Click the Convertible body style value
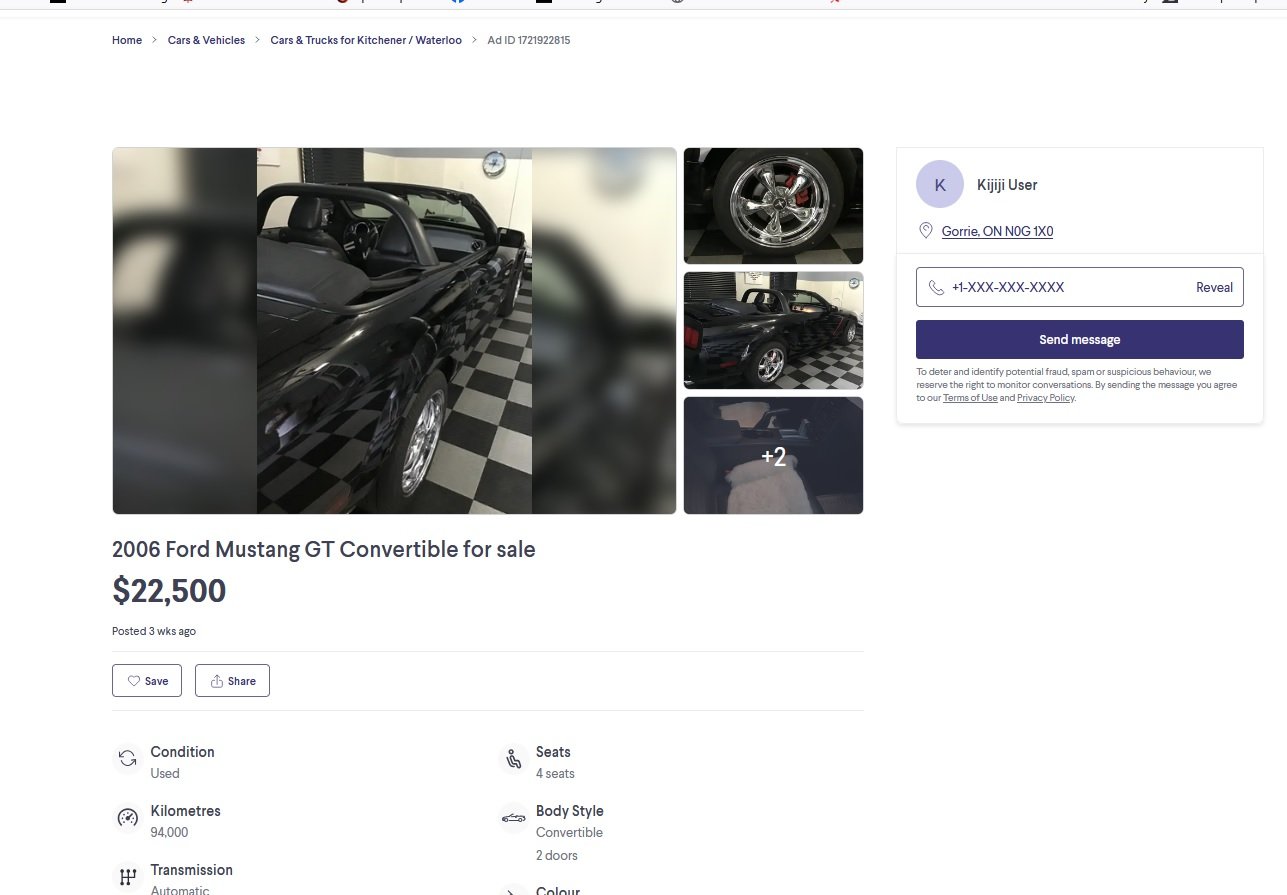The height and width of the screenshot is (895, 1287). (569, 832)
